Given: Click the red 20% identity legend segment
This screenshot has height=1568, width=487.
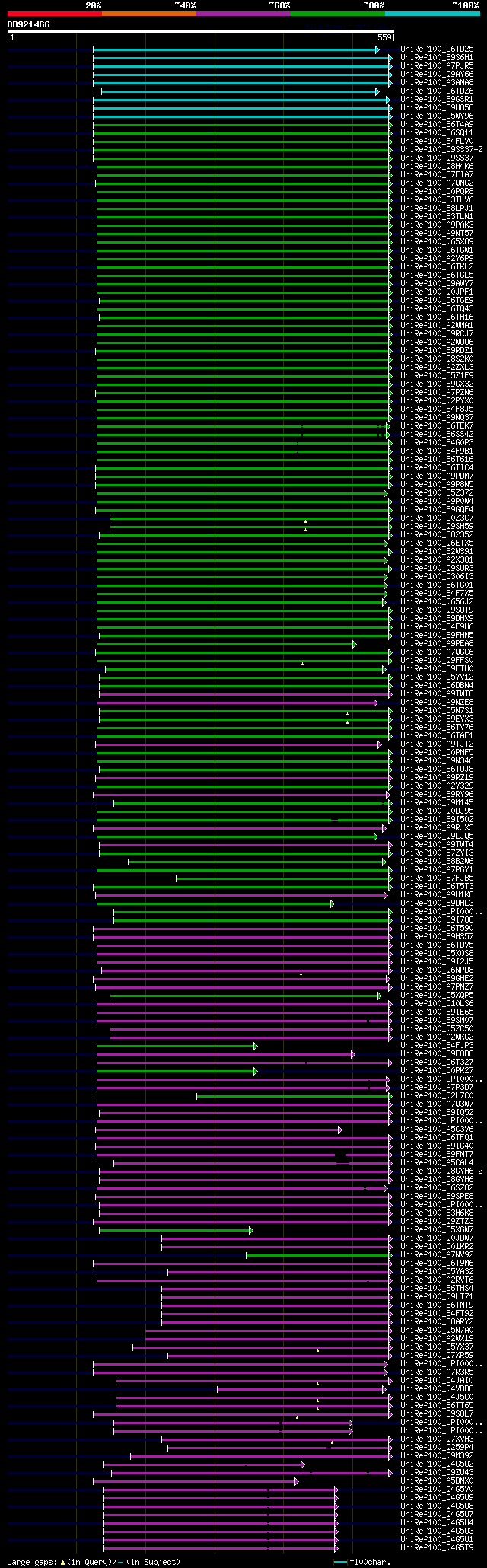Looking at the screenshot, I should 54,14.
